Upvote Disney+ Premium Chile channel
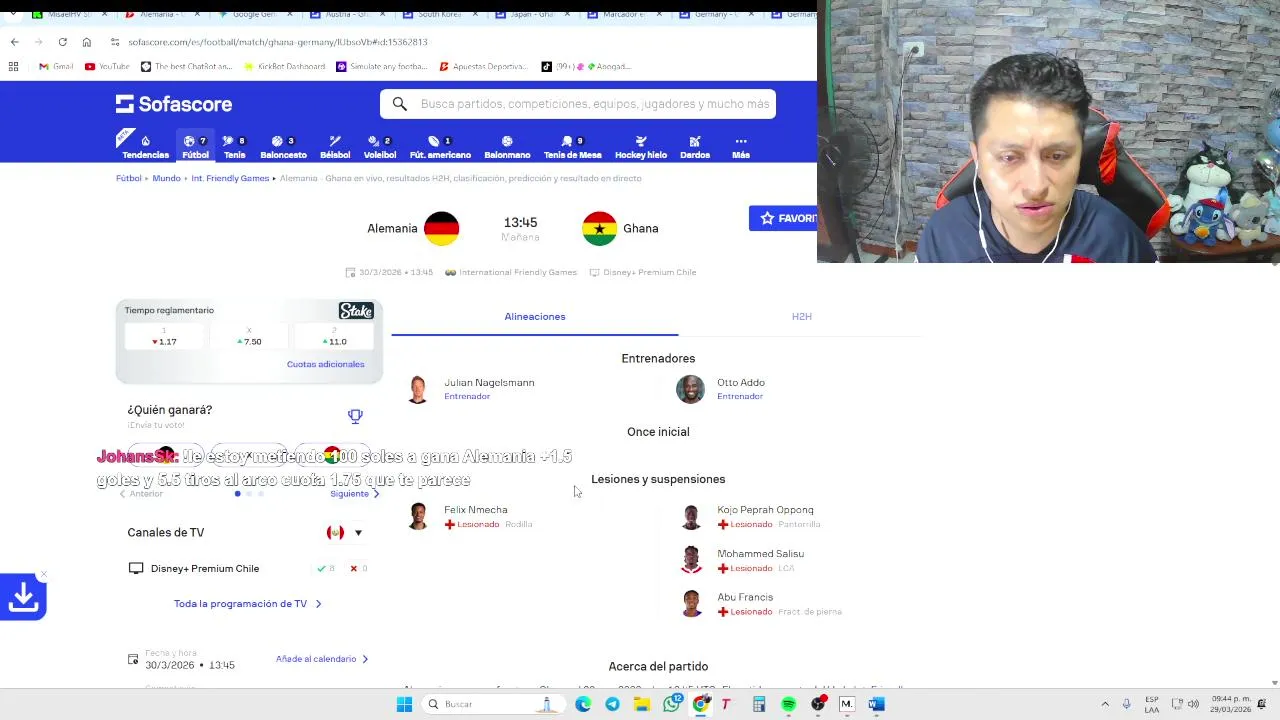Viewport: 1280px width, 720px height. pos(326,568)
